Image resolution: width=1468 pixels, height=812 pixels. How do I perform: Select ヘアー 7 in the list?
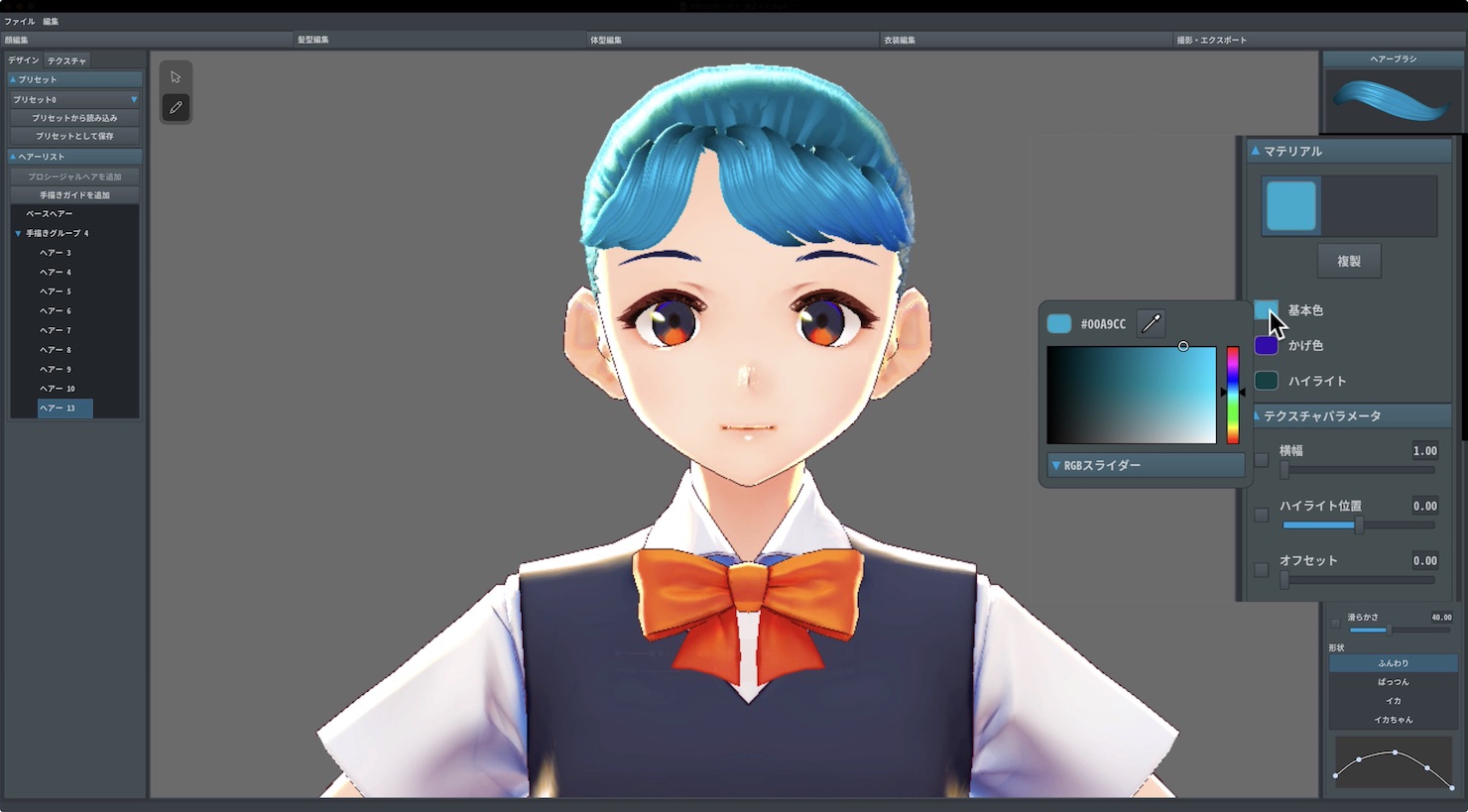56,330
